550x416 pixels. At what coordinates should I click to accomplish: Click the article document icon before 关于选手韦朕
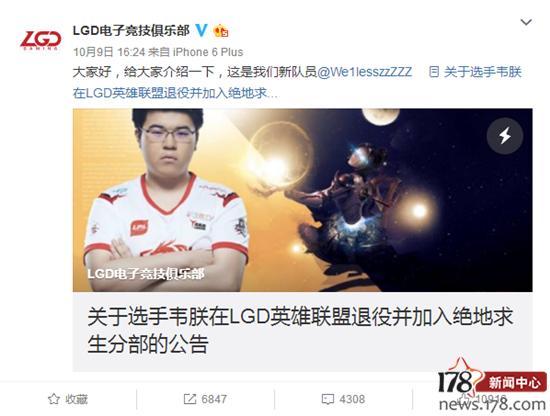click(434, 72)
